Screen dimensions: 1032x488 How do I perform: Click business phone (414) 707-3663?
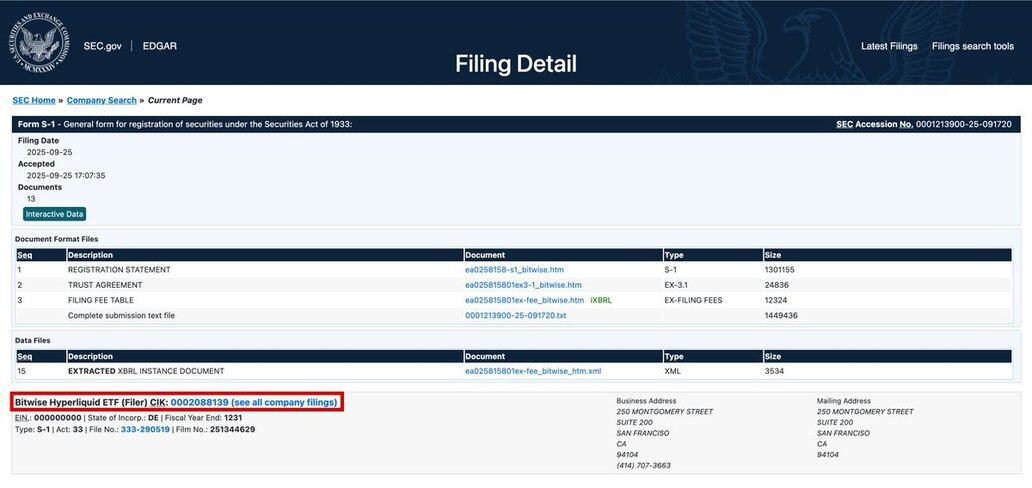[643, 466]
